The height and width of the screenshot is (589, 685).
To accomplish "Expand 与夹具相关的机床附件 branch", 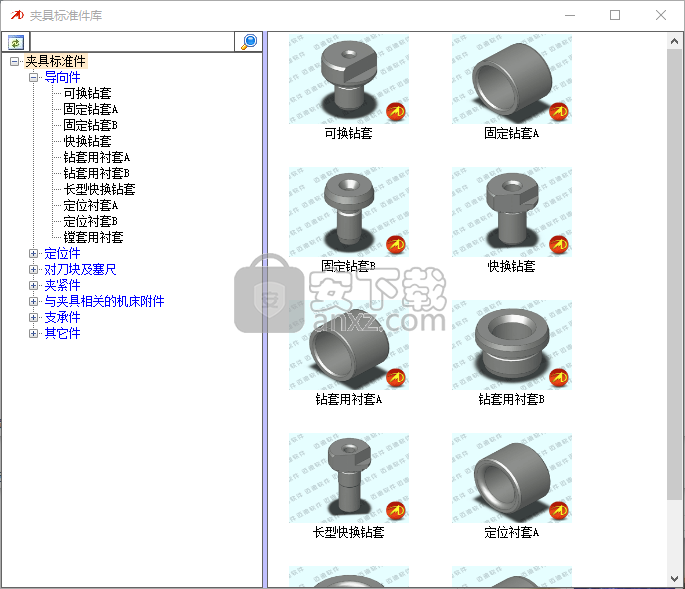I will click(x=33, y=301).
